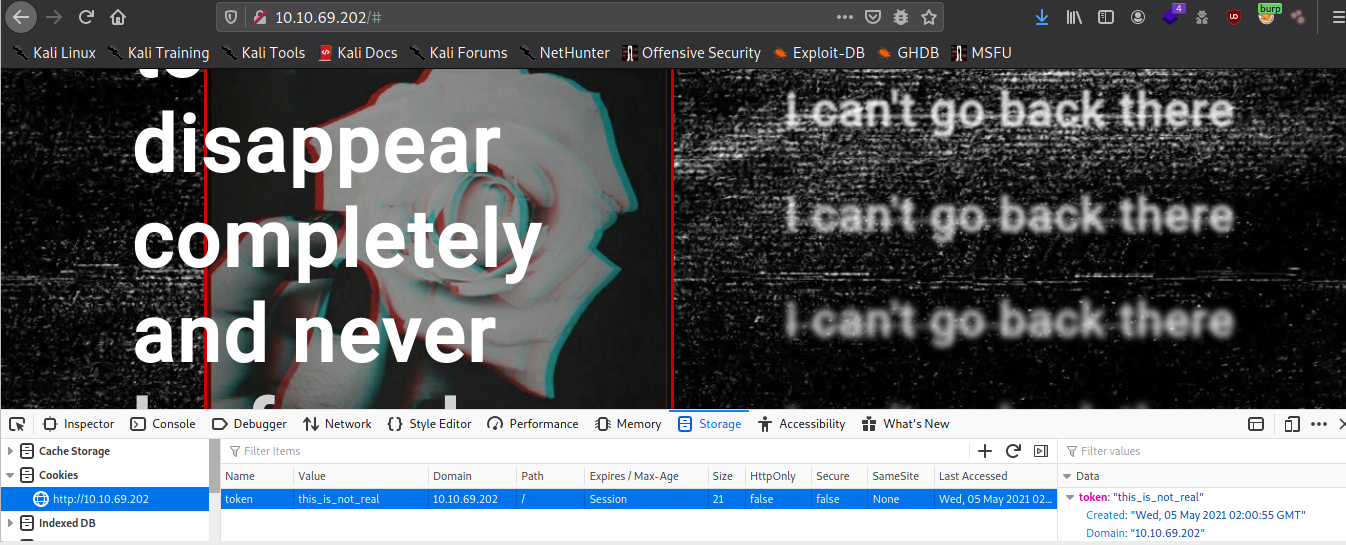Change developer tools dock layout icon
Viewport: 1346px width, 545px height.
tap(1256, 424)
